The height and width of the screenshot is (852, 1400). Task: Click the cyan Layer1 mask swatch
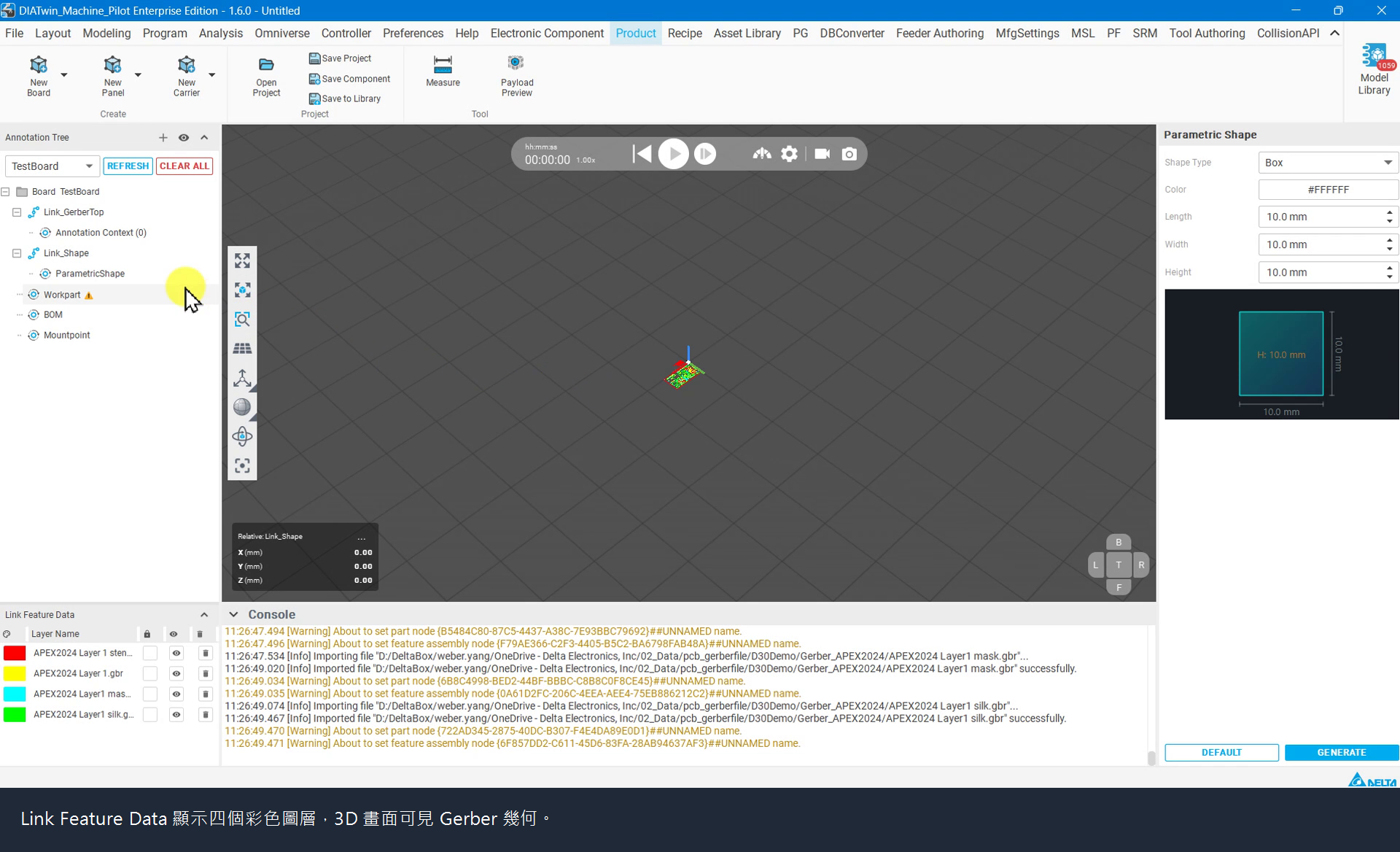click(x=15, y=694)
